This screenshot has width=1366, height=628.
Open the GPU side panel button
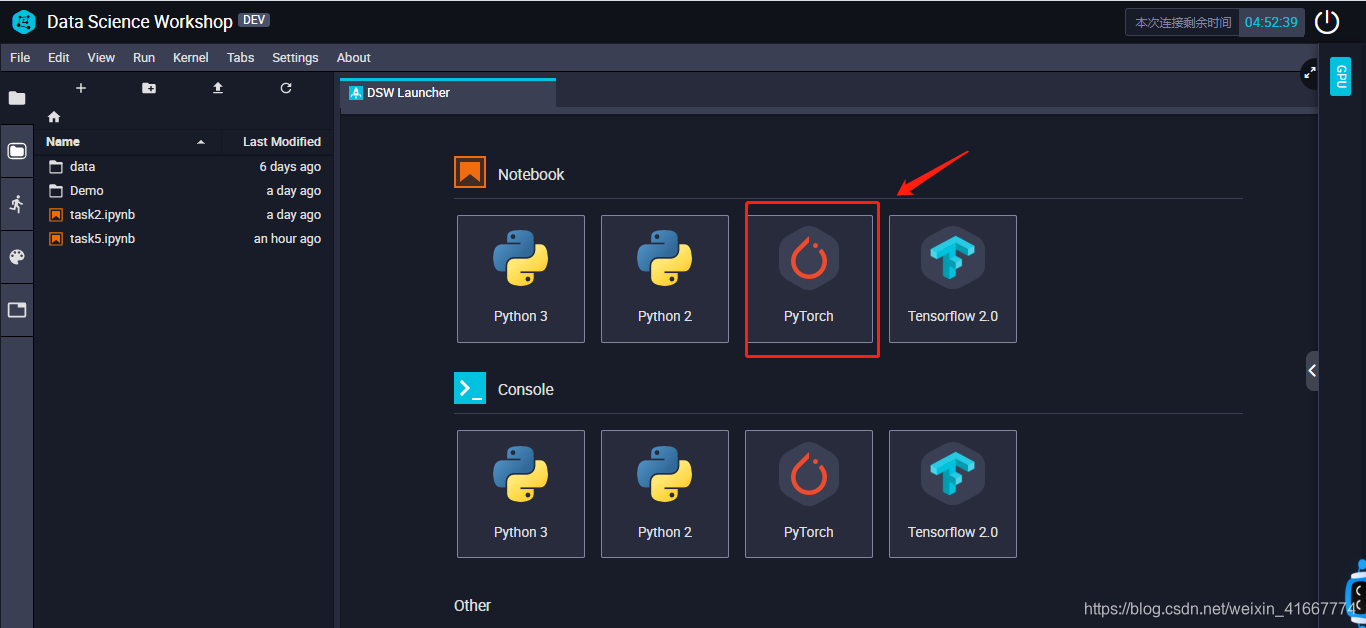point(1340,77)
